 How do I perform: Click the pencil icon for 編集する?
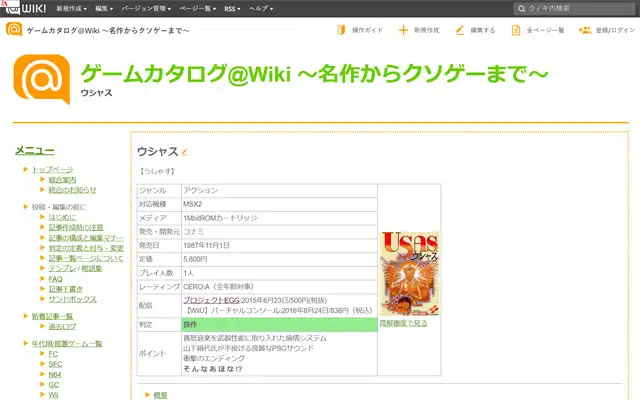460,30
